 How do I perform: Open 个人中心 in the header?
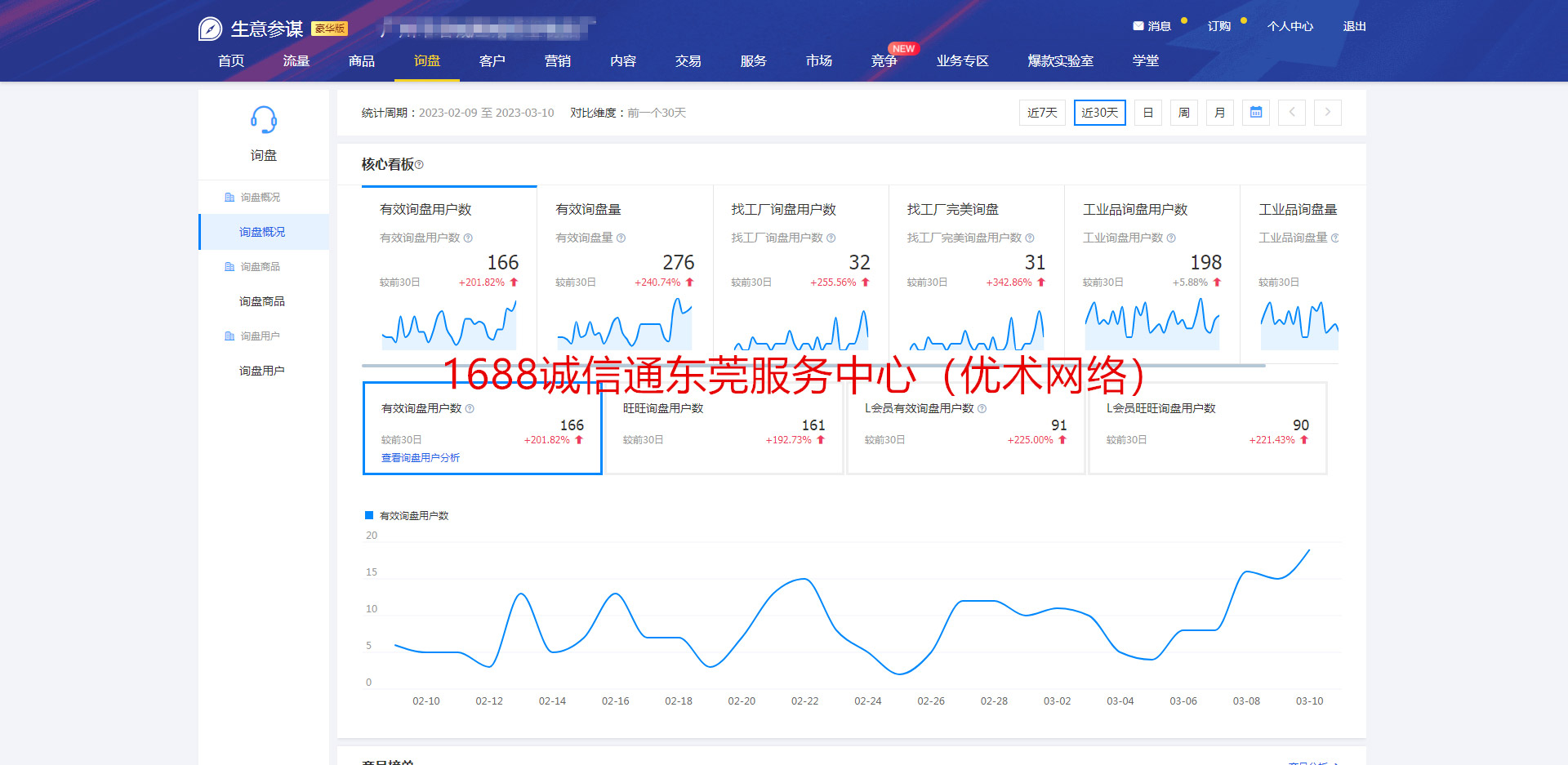[1290, 26]
